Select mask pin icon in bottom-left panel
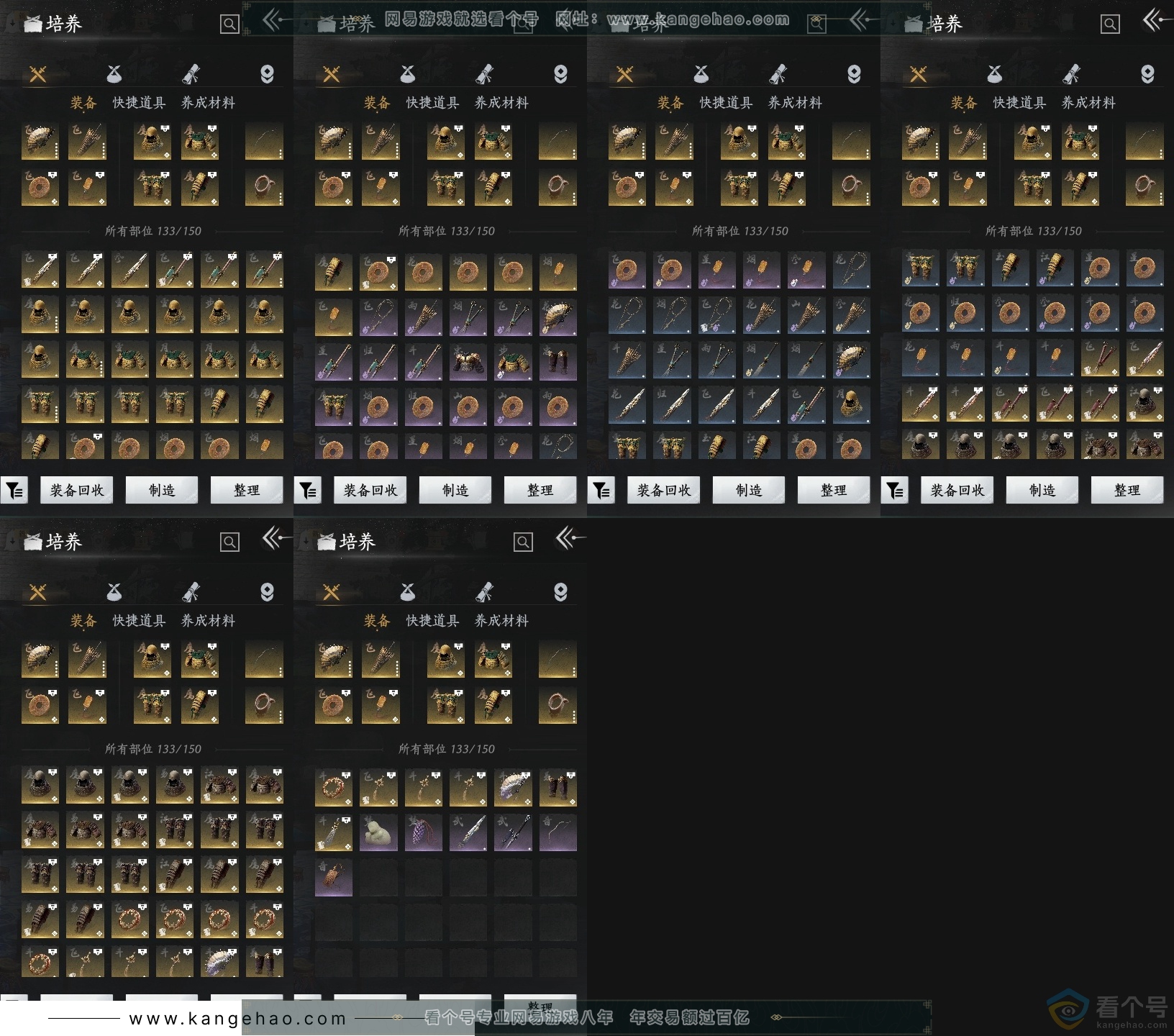Image resolution: width=1174 pixels, height=1036 pixels. coord(267,592)
